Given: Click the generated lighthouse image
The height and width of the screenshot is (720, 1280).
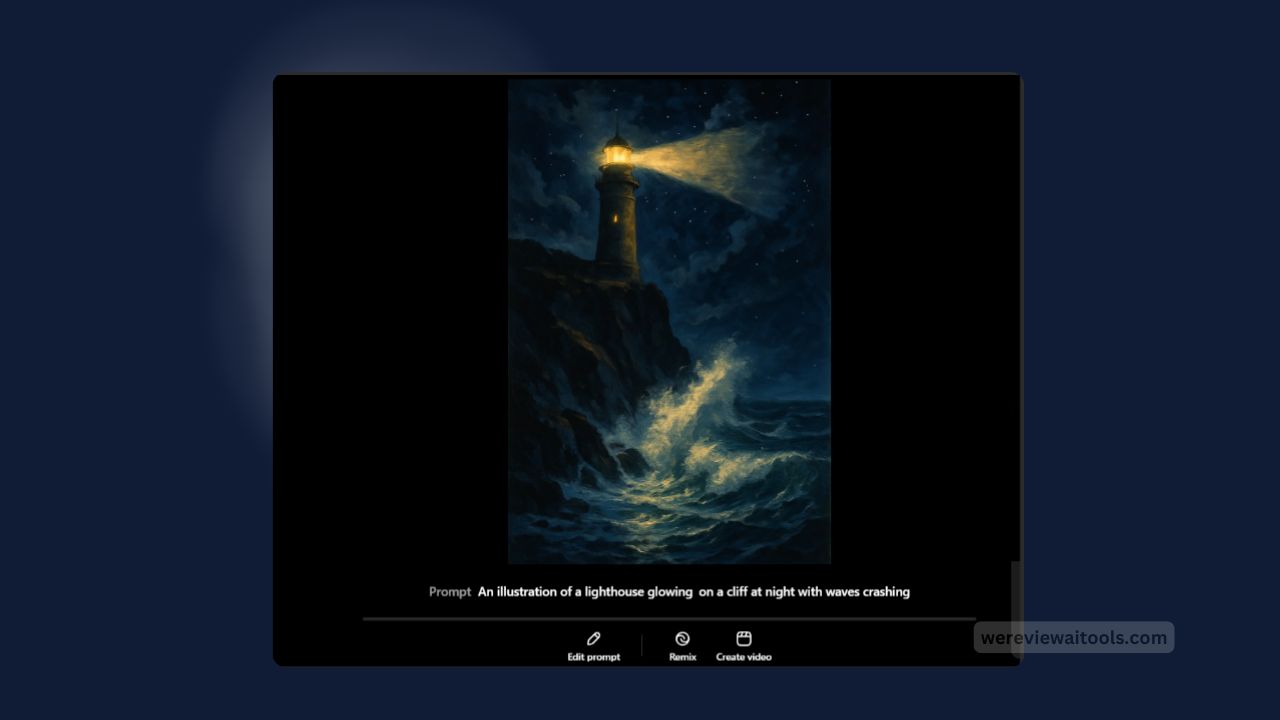Looking at the screenshot, I should click(669, 320).
